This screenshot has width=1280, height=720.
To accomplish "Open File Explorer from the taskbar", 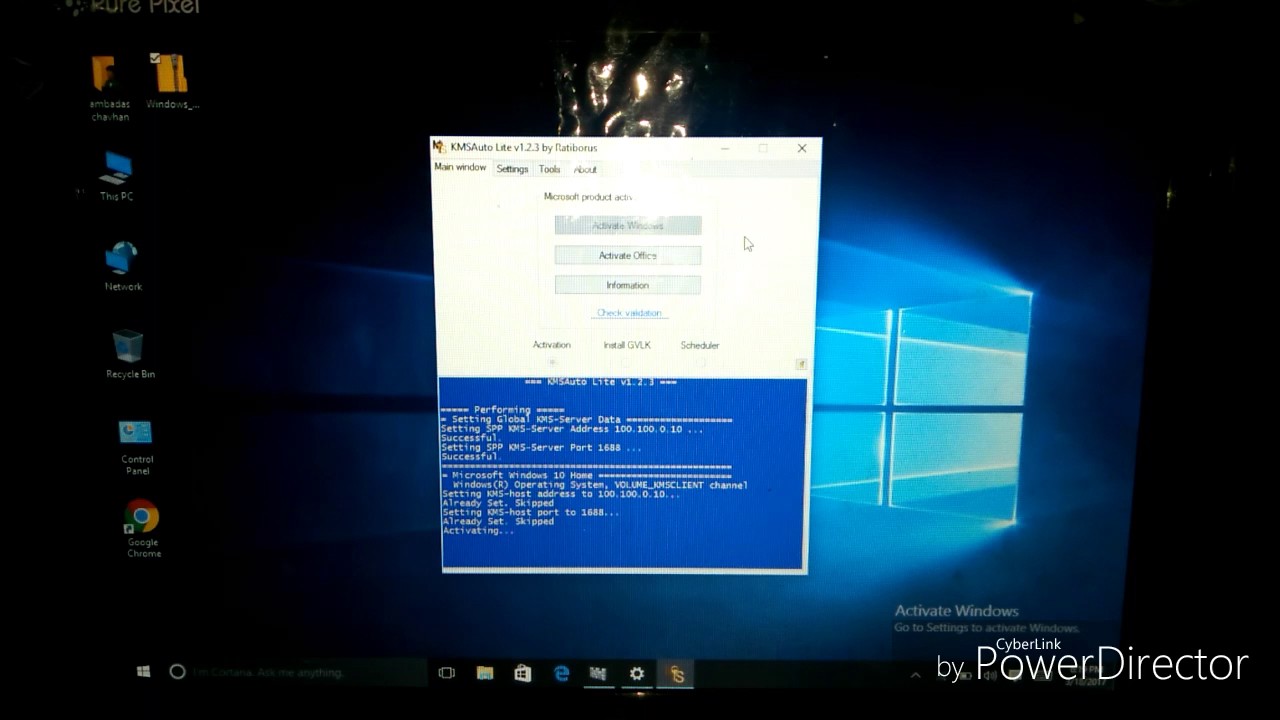I will (485, 673).
